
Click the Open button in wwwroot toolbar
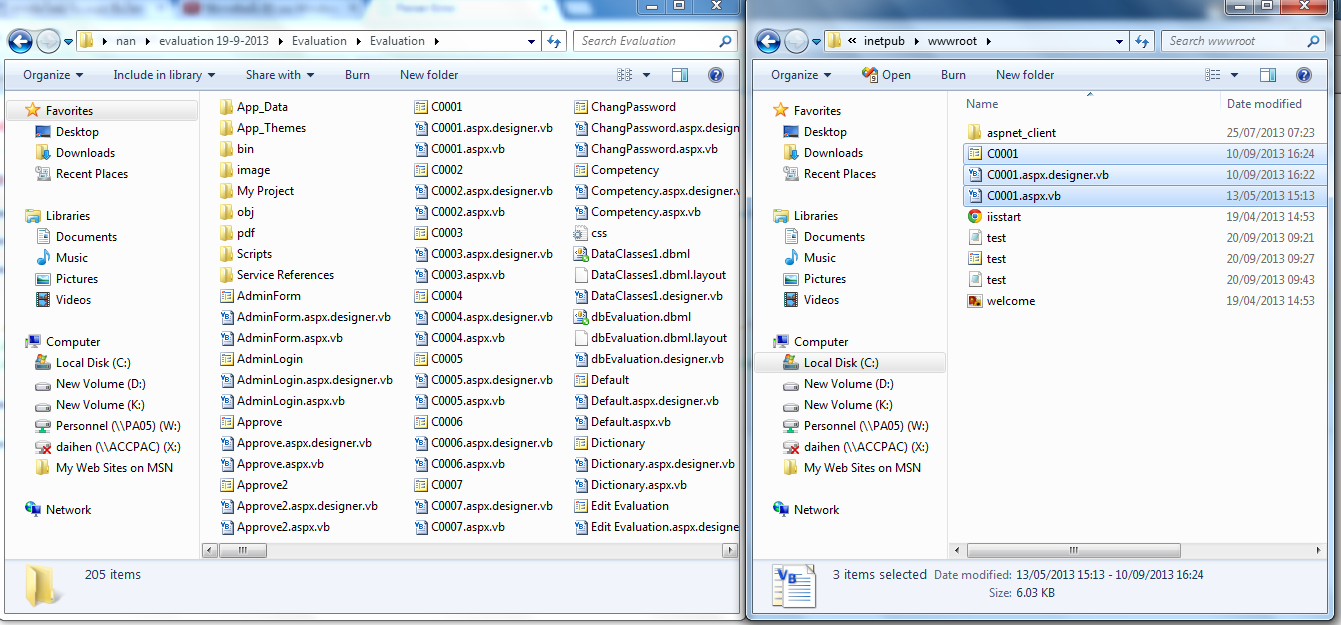coord(886,75)
